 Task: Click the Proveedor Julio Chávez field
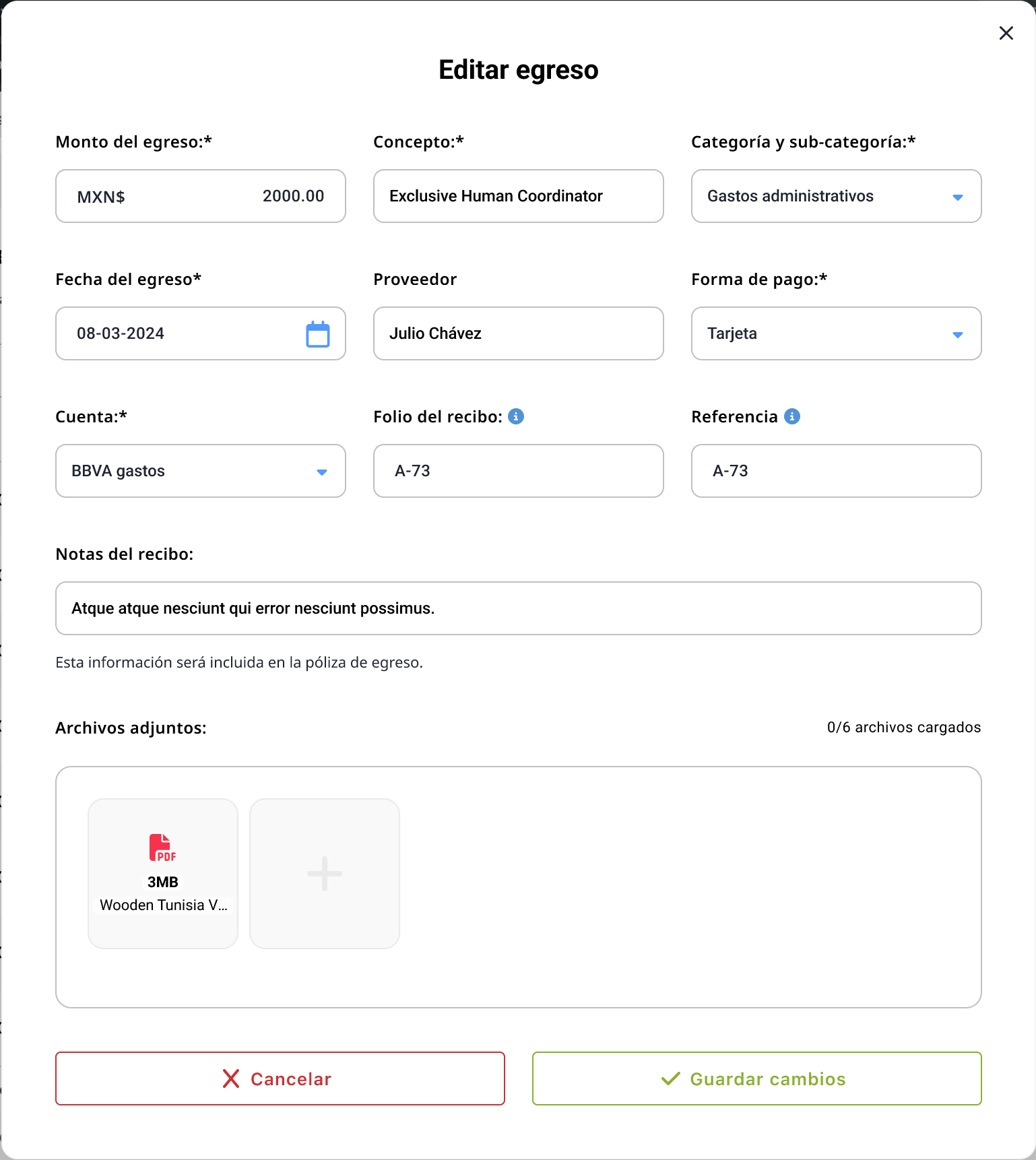pyautogui.click(x=519, y=333)
